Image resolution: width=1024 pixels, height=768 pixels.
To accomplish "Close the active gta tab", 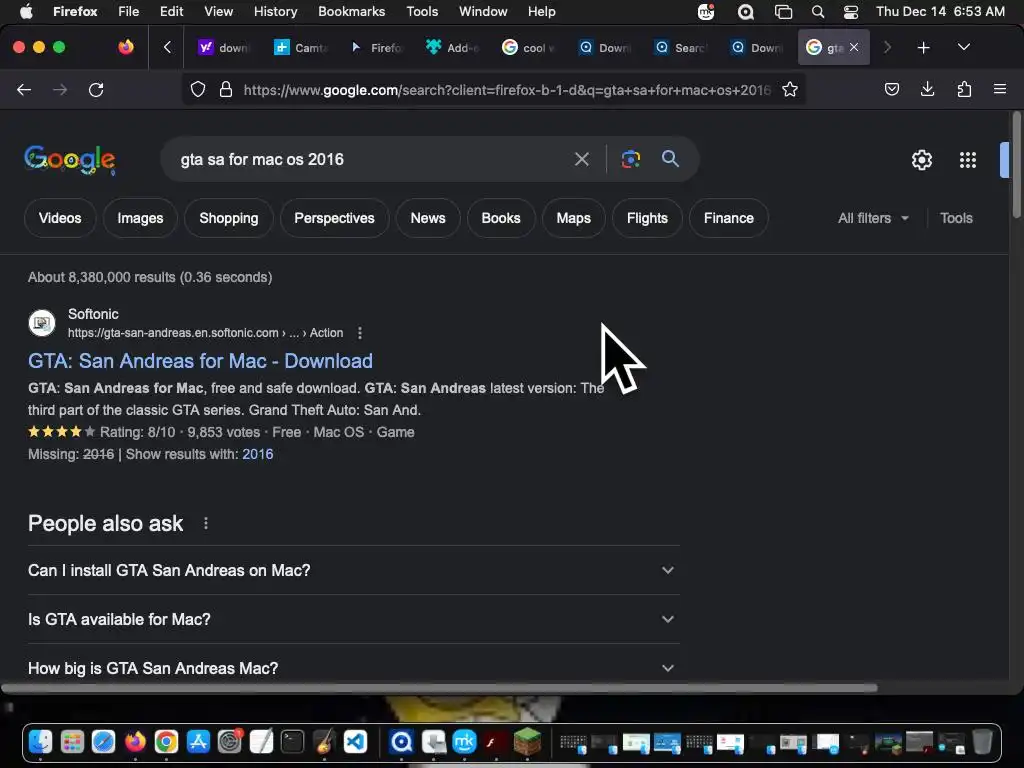I will click(x=854, y=48).
